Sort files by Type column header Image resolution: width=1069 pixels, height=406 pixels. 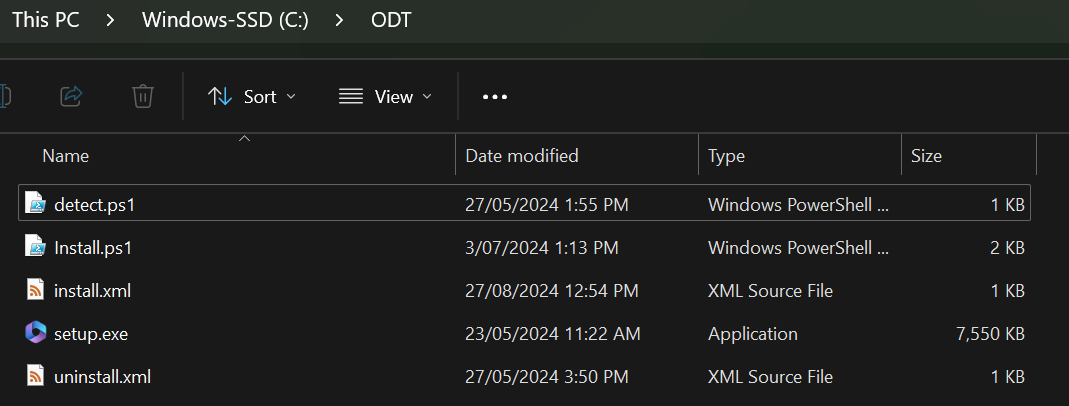[x=726, y=156]
